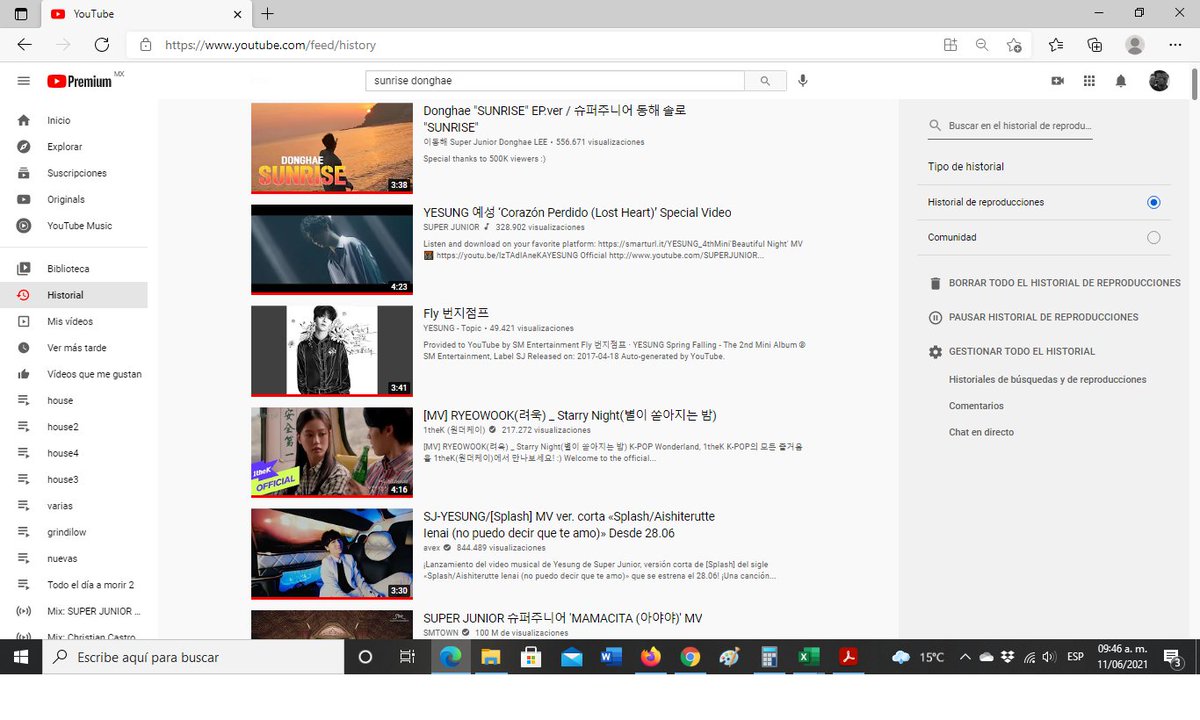
Task: Open SUPER JUNIOR MAMACITA MV title
Action: click(x=563, y=619)
